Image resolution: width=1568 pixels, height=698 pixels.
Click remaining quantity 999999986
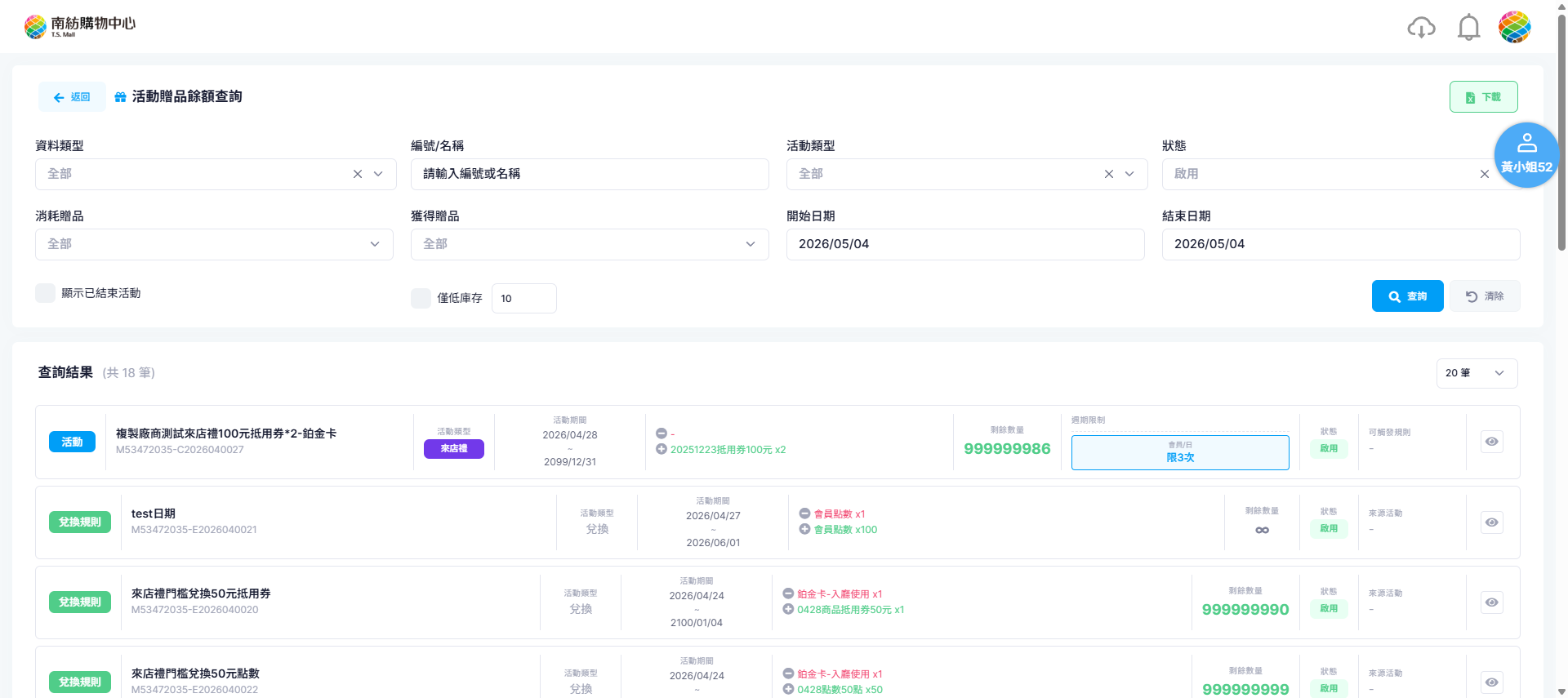pos(1007,449)
